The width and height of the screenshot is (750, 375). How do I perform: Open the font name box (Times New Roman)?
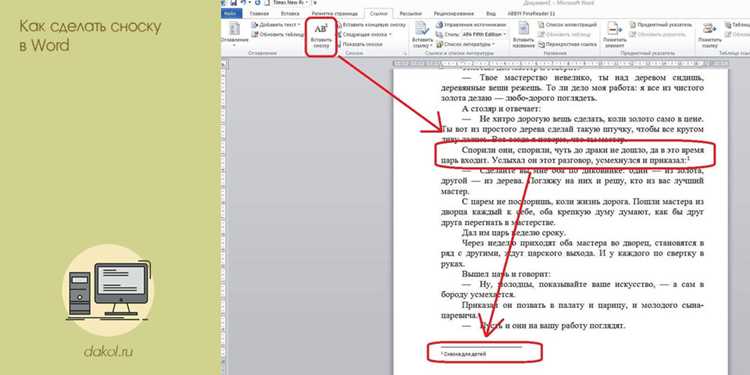(x=291, y=3)
